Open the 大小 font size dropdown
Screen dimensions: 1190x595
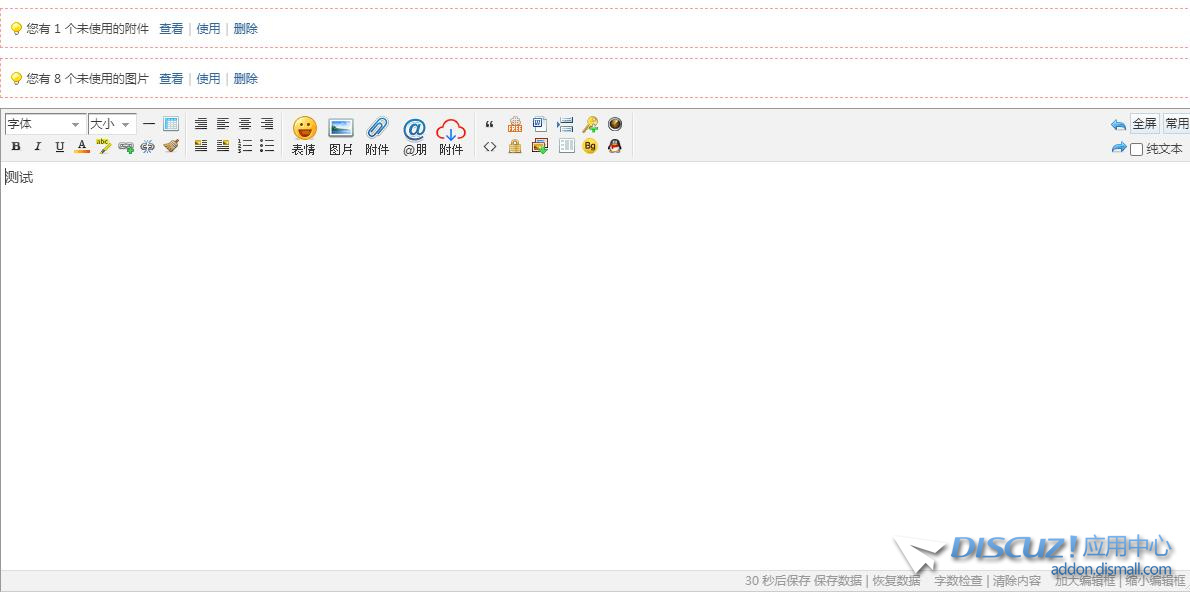112,124
